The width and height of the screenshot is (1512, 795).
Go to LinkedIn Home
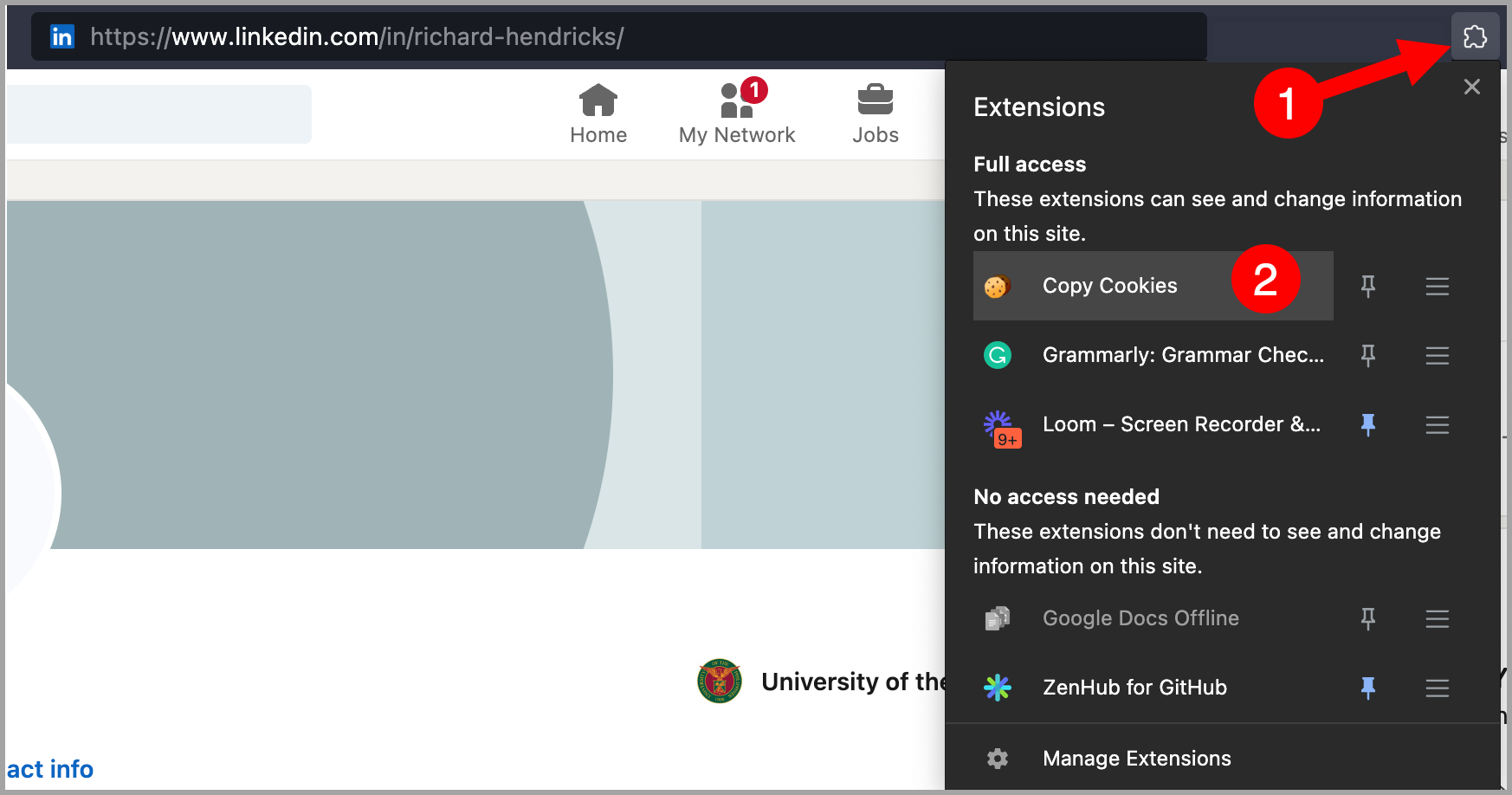[598, 114]
